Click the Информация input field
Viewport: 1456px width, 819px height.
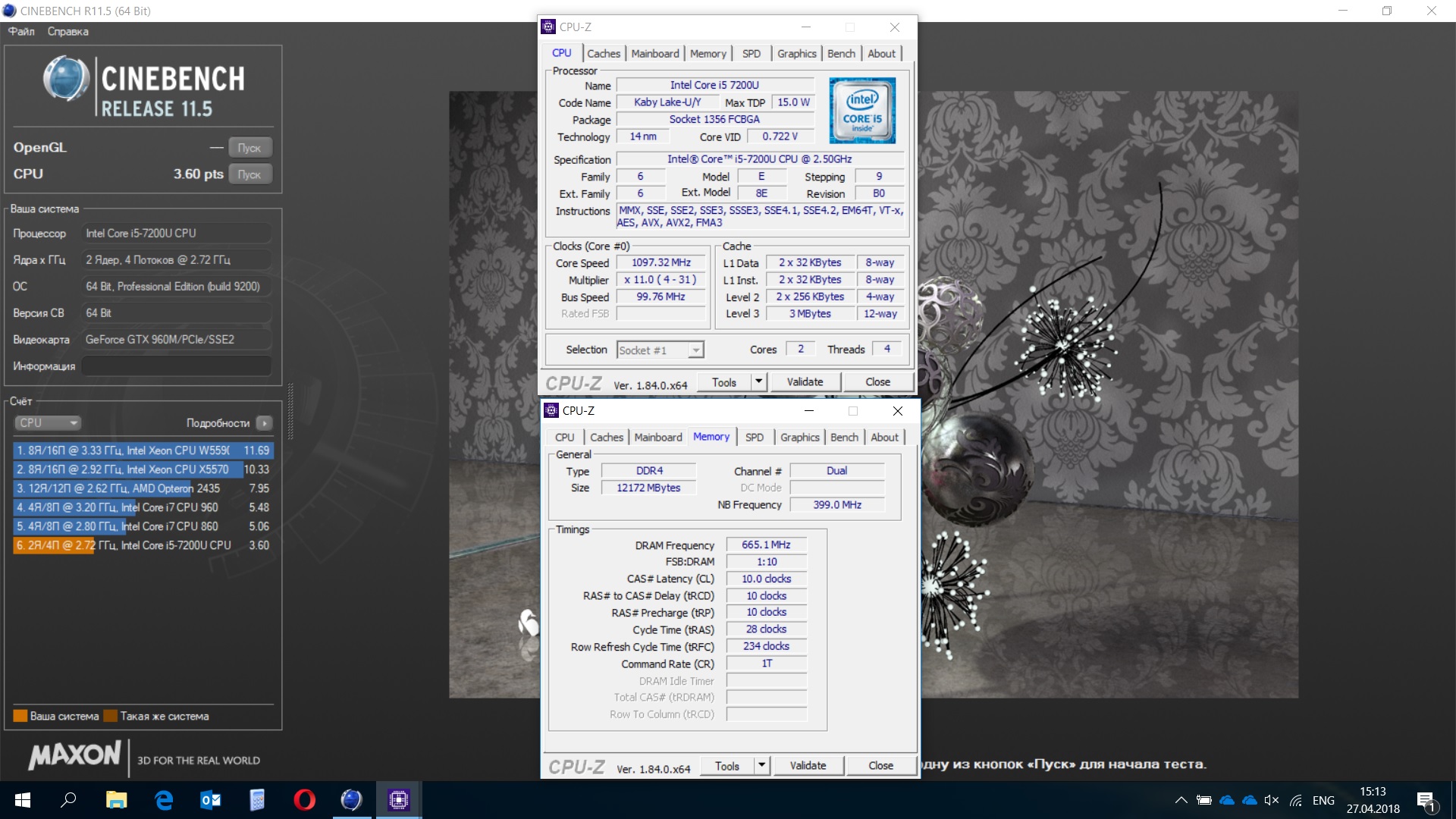(177, 366)
